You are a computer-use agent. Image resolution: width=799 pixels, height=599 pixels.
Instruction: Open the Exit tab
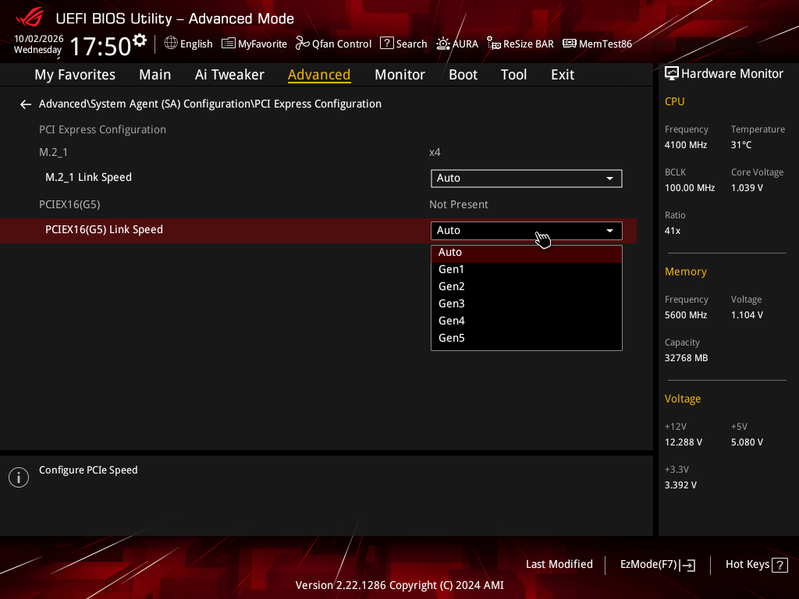point(563,75)
